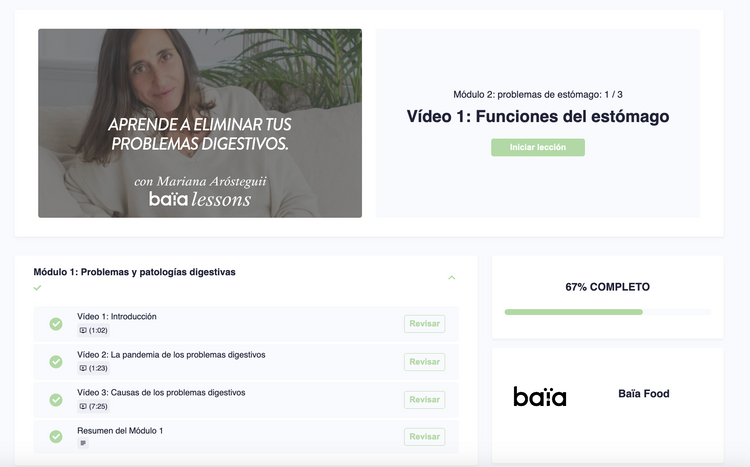Viewport: 750px width, 467px height.
Task: Open the Vídeo 3: Causas de los problemas digestivos title
Action: tap(161, 392)
